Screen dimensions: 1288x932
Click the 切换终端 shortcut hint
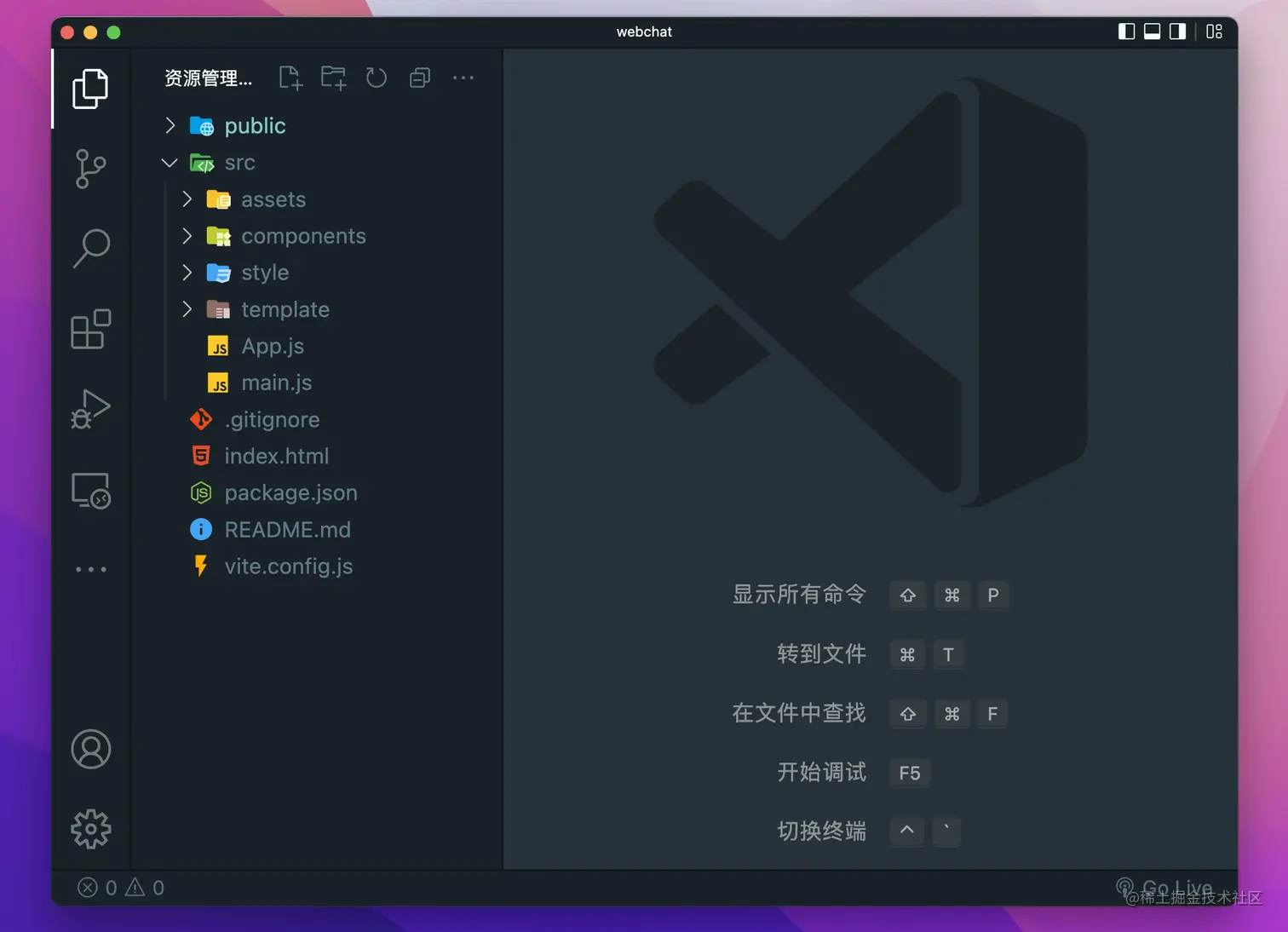[821, 831]
